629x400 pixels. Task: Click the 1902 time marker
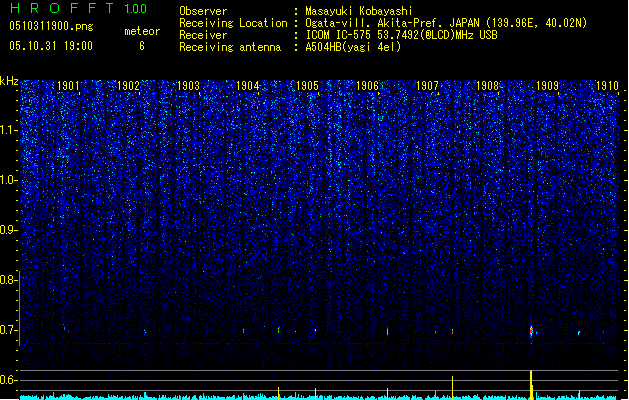(128, 86)
